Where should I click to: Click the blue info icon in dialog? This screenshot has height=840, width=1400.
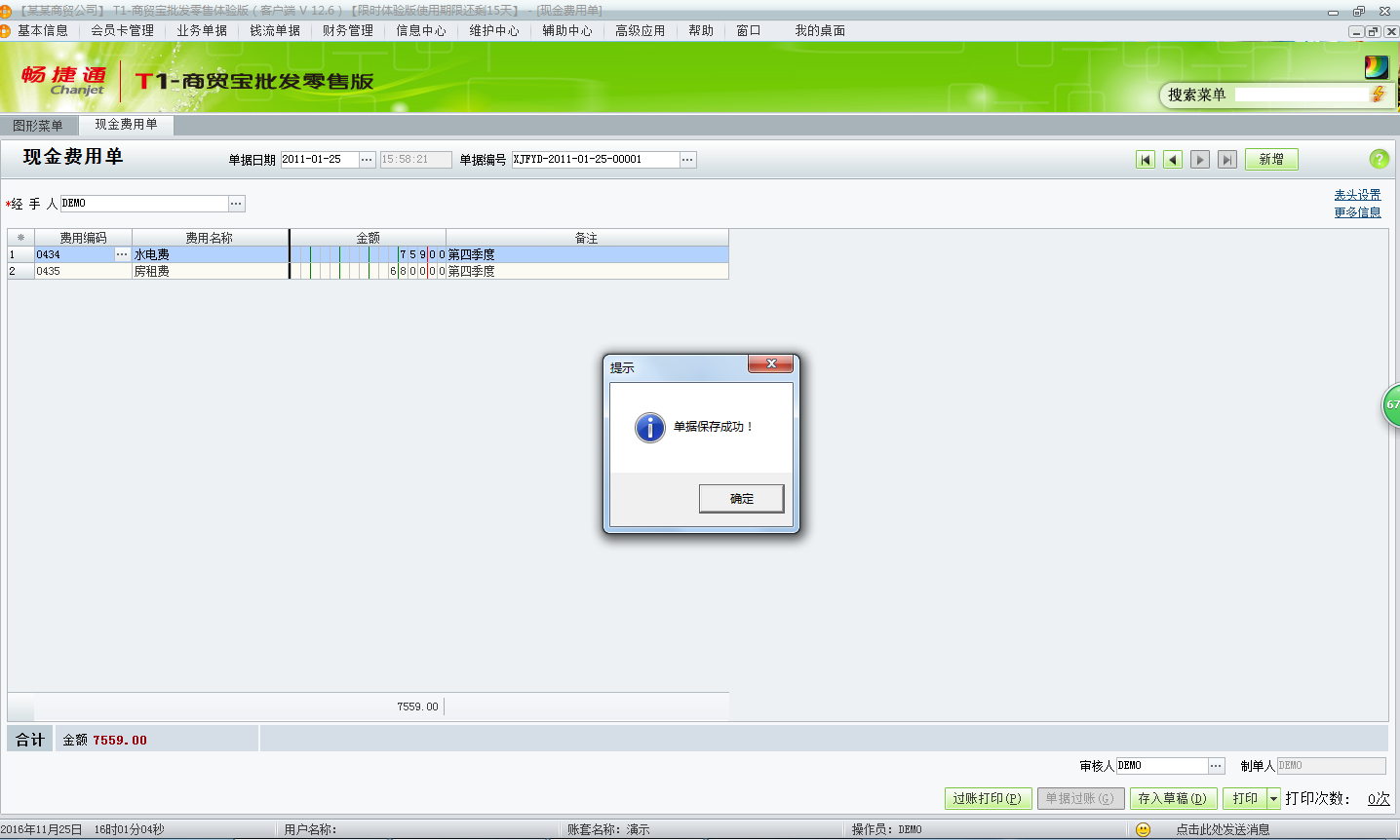[x=650, y=427]
